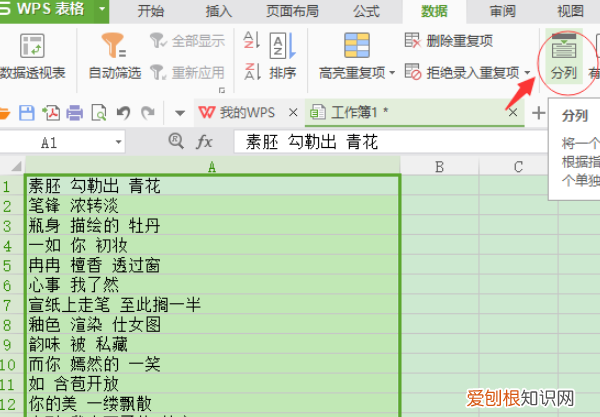Open the quick access toolbar dropdown arrow
600x417 pixels.
pyautogui.click(x=179, y=113)
